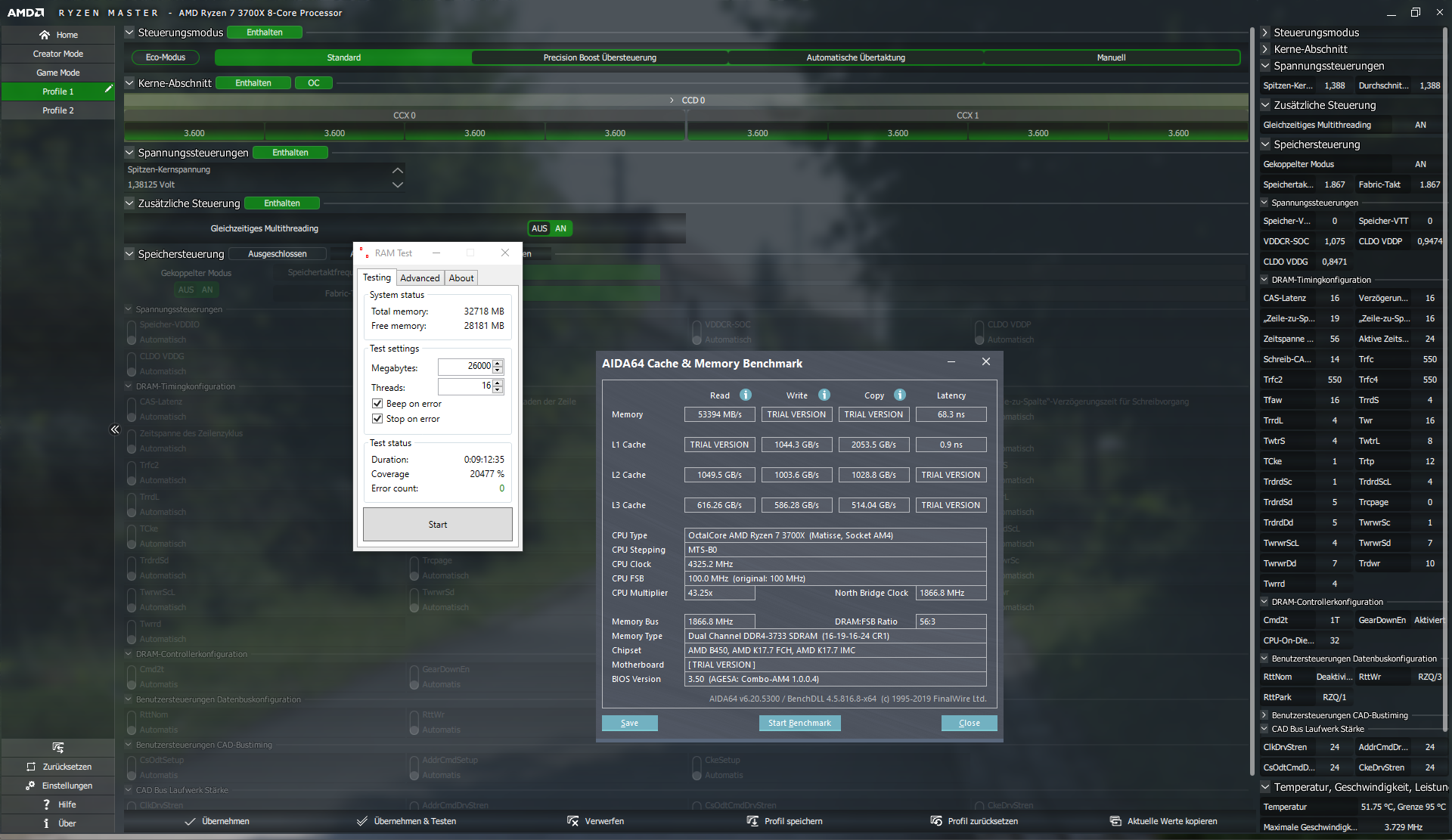The image size is (1452, 840).
Task: Click the Home icon in sidebar
Action: pyautogui.click(x=45, y=35)
